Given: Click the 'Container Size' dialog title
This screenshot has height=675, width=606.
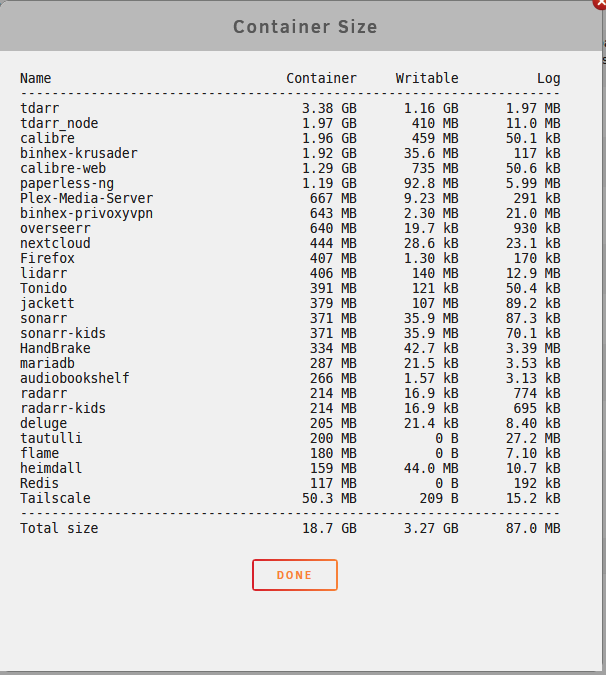Looking at the screenshot, I should (x=305, y=27).
